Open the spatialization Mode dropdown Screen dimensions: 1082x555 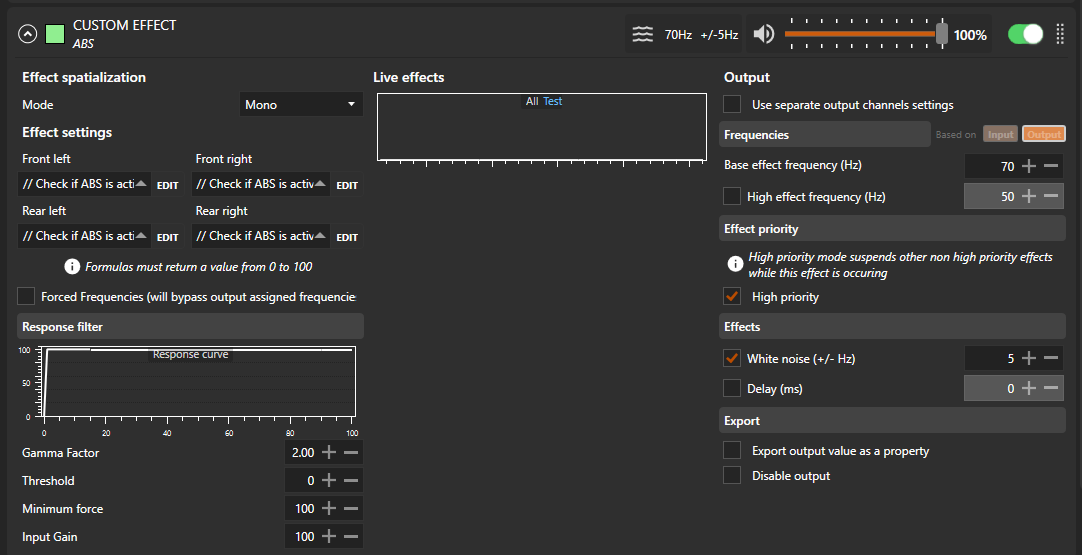[301, 104]
